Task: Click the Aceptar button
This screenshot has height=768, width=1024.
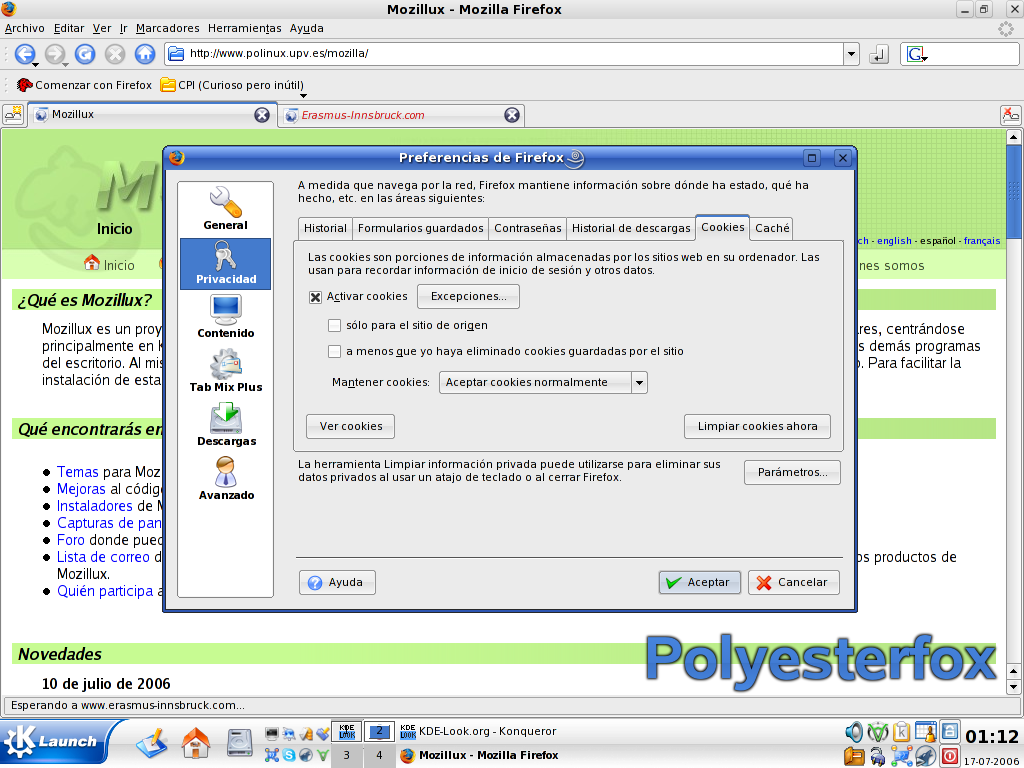Action: [x=699, y=582]
